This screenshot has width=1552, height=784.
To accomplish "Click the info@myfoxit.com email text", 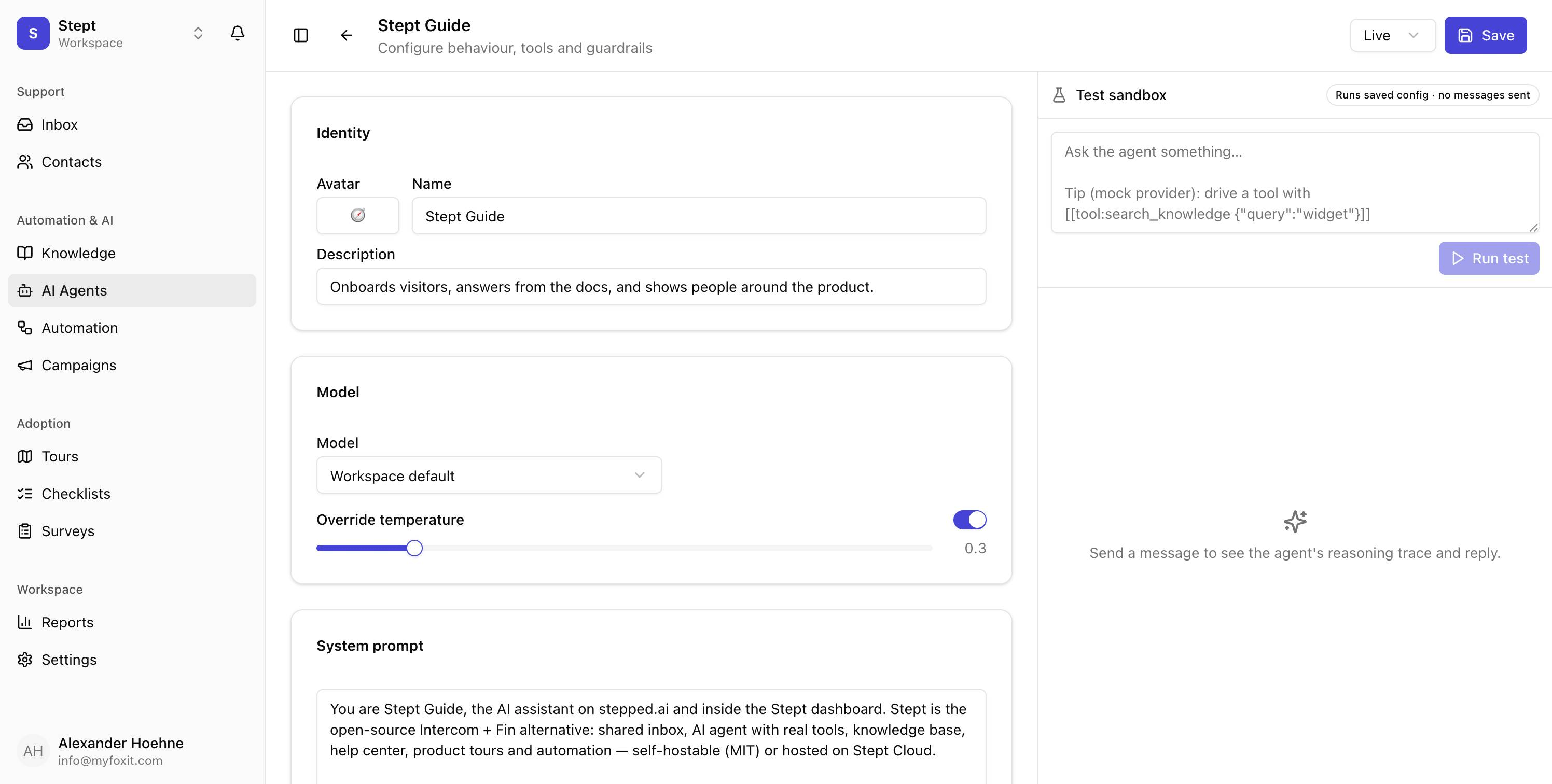I will (110, 761).
